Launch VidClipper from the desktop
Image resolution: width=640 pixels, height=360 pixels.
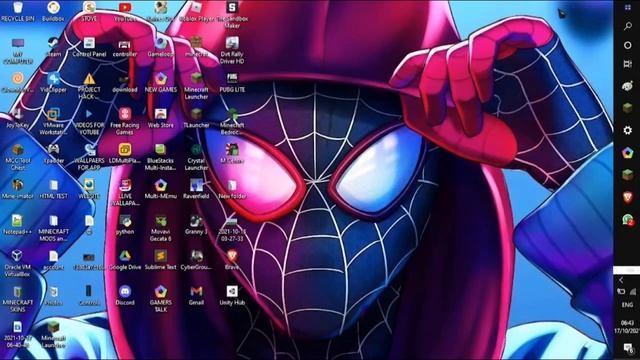coord(53,82)
